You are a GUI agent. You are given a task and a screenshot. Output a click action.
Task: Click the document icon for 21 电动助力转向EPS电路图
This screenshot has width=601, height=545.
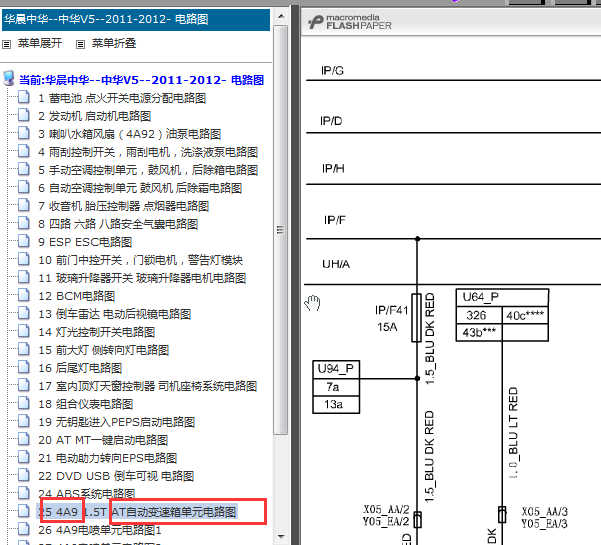pos(24,457)
